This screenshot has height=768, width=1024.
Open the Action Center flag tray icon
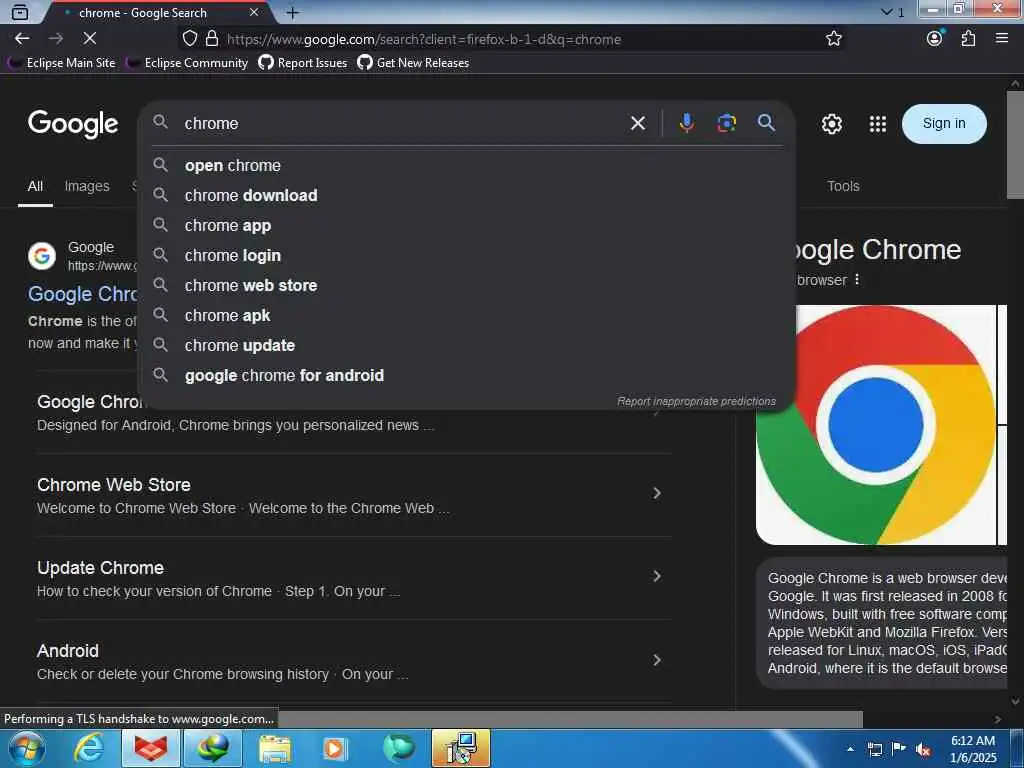pyautogui.click(x=899, y=749)
